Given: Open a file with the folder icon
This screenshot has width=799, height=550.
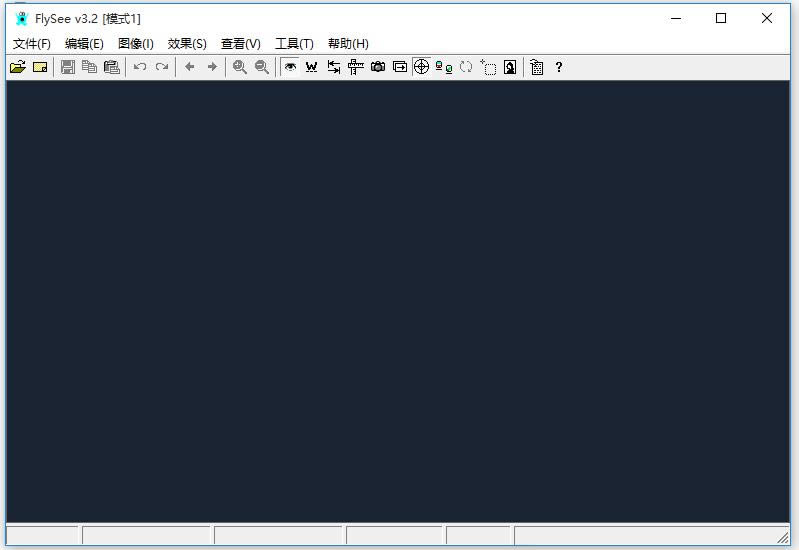Looking at the screenshot, I should (x=18, y=67).
